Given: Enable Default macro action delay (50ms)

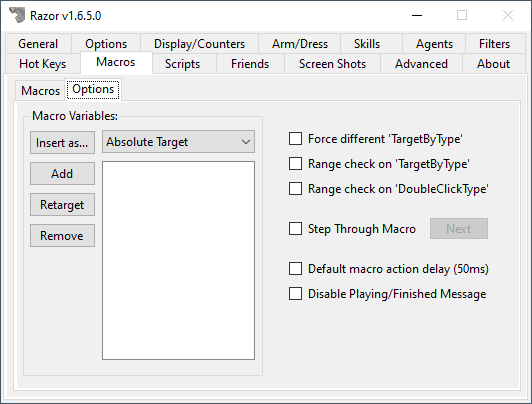Looking at the screenshot, I should click(295, 269).
